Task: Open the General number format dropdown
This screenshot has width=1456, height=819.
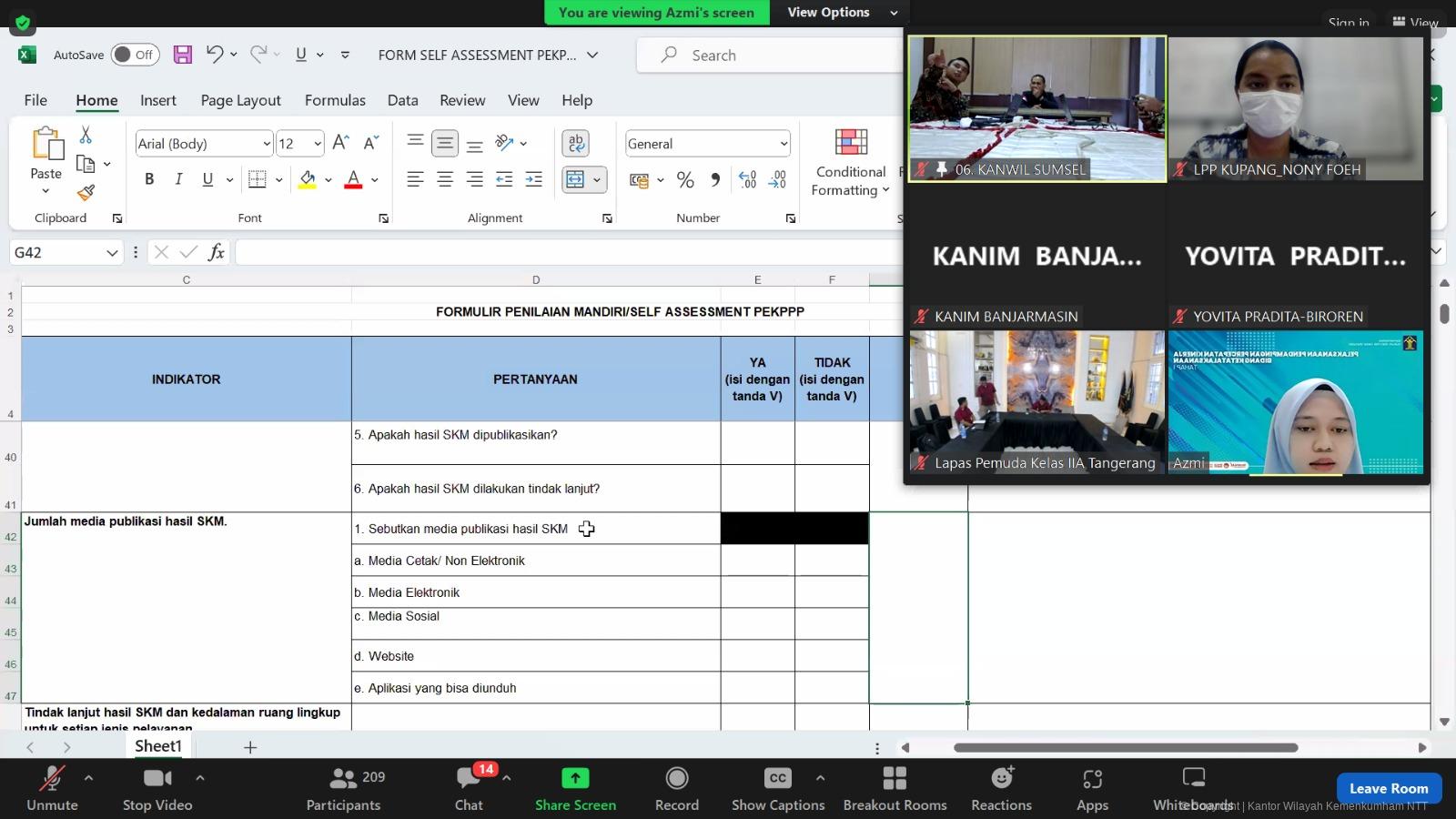Action: click(784, 144)
